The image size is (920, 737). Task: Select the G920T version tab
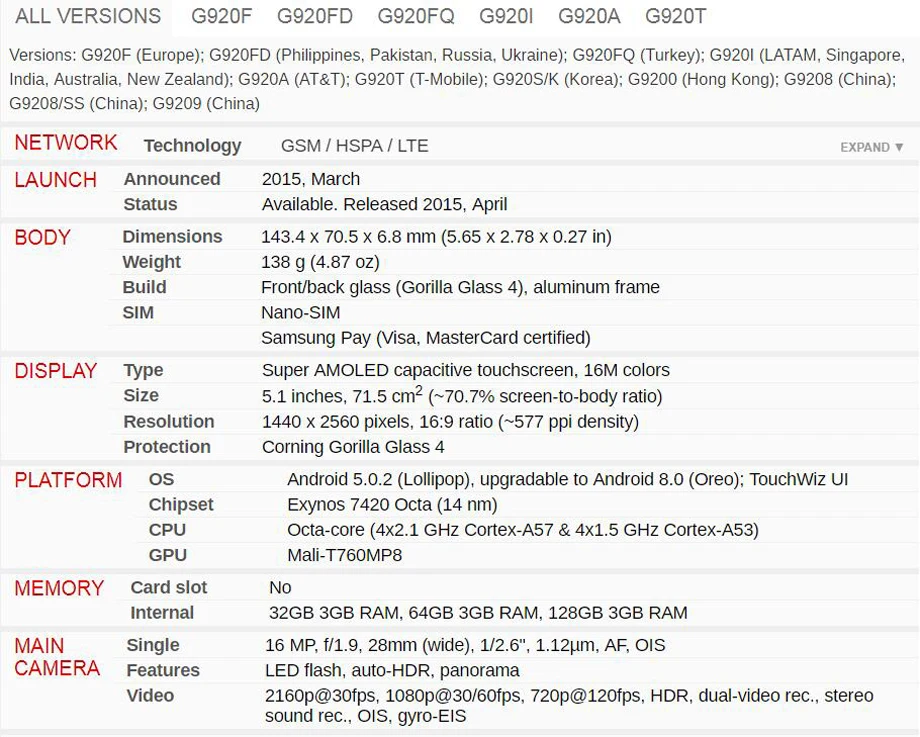tap(675, 16)
